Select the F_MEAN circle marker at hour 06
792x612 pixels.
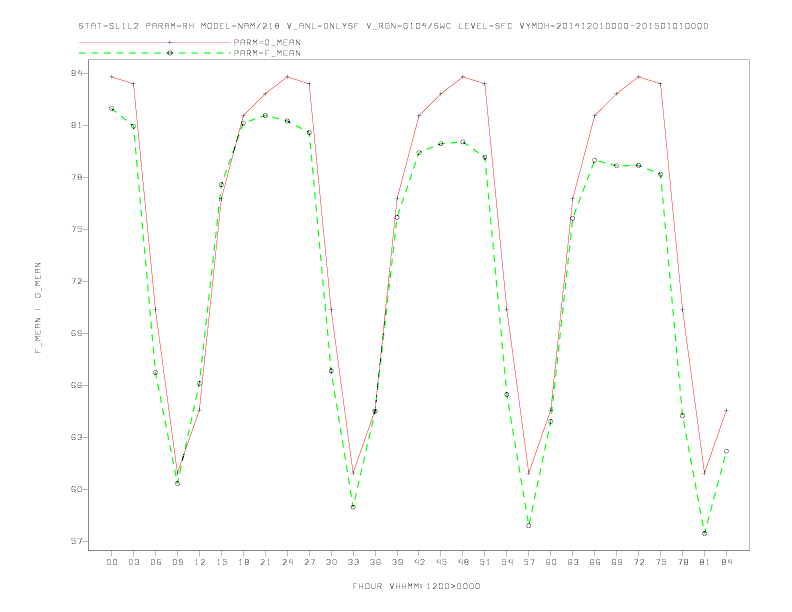tap(156, 373)
